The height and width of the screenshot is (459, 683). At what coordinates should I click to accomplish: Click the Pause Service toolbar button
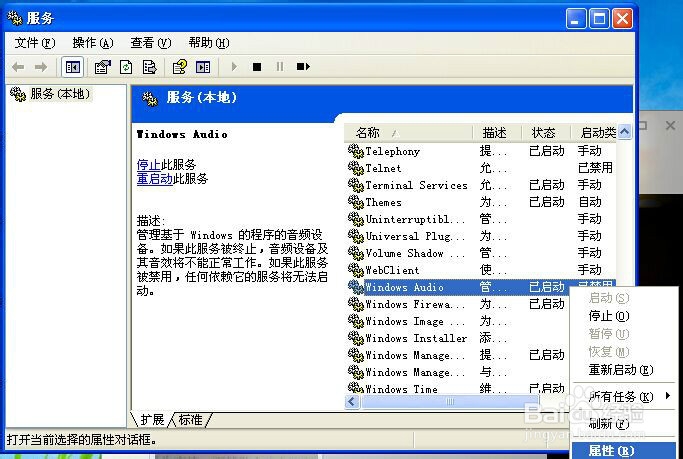(x=280, y=67)
